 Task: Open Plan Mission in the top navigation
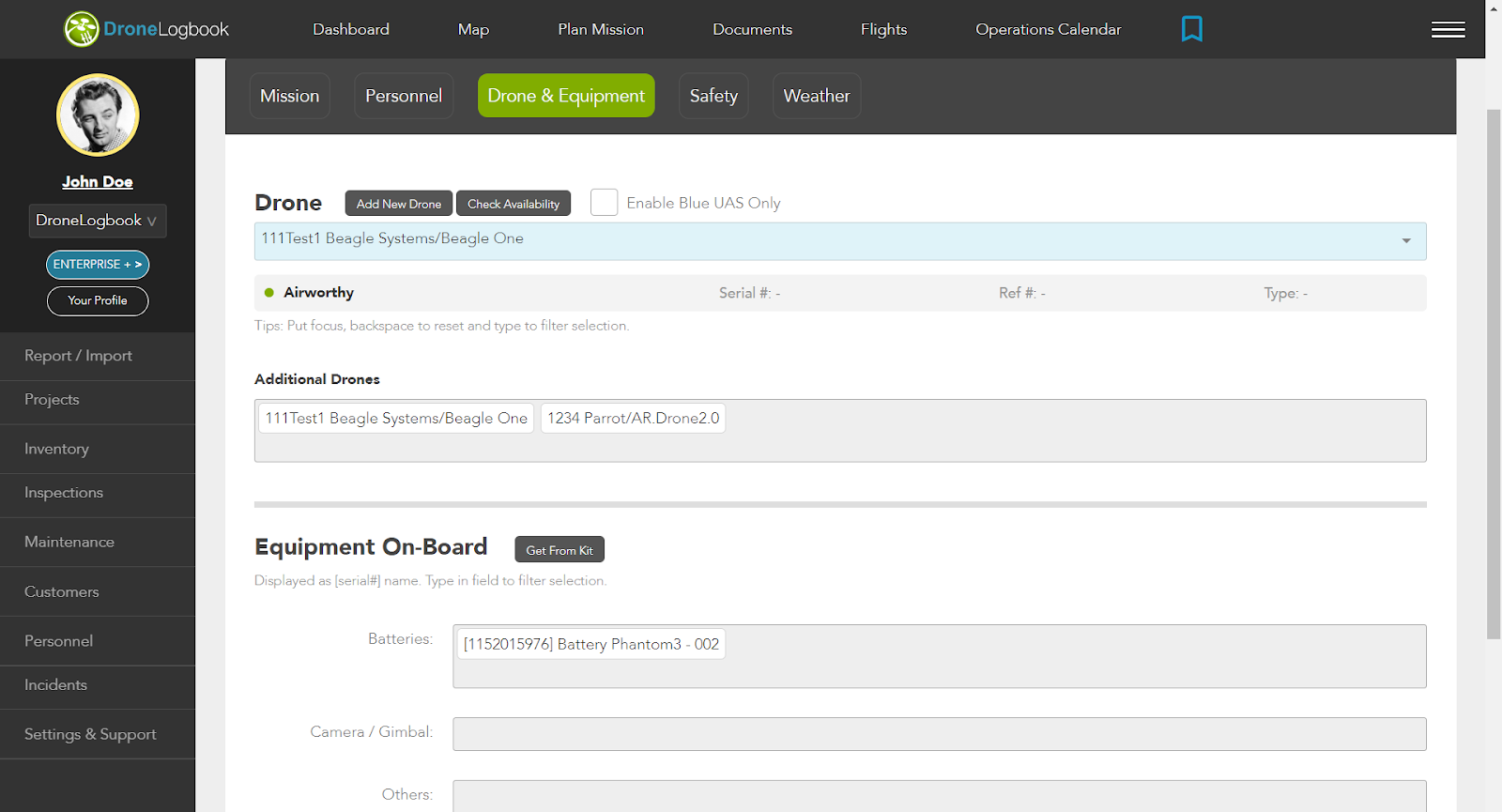coord(601,29)
